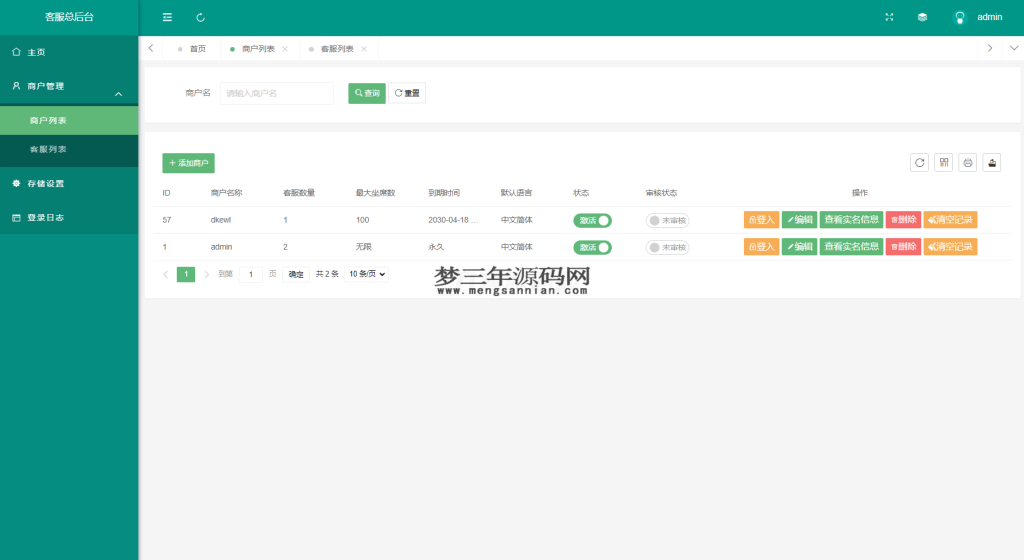Toggle fullscreen mode icon in header
Screen dimensions: 1024x560
tap(889, 17)
